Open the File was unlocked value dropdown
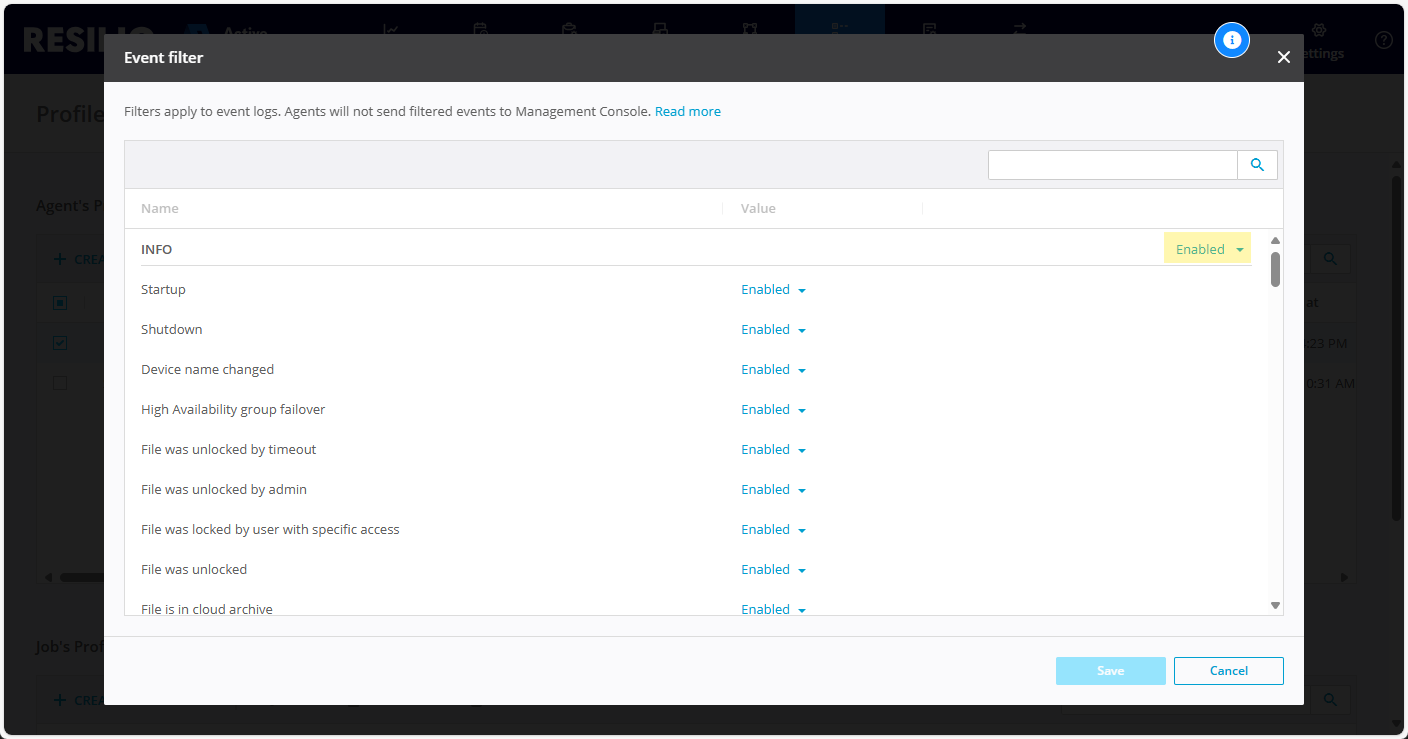 [773, 570]
